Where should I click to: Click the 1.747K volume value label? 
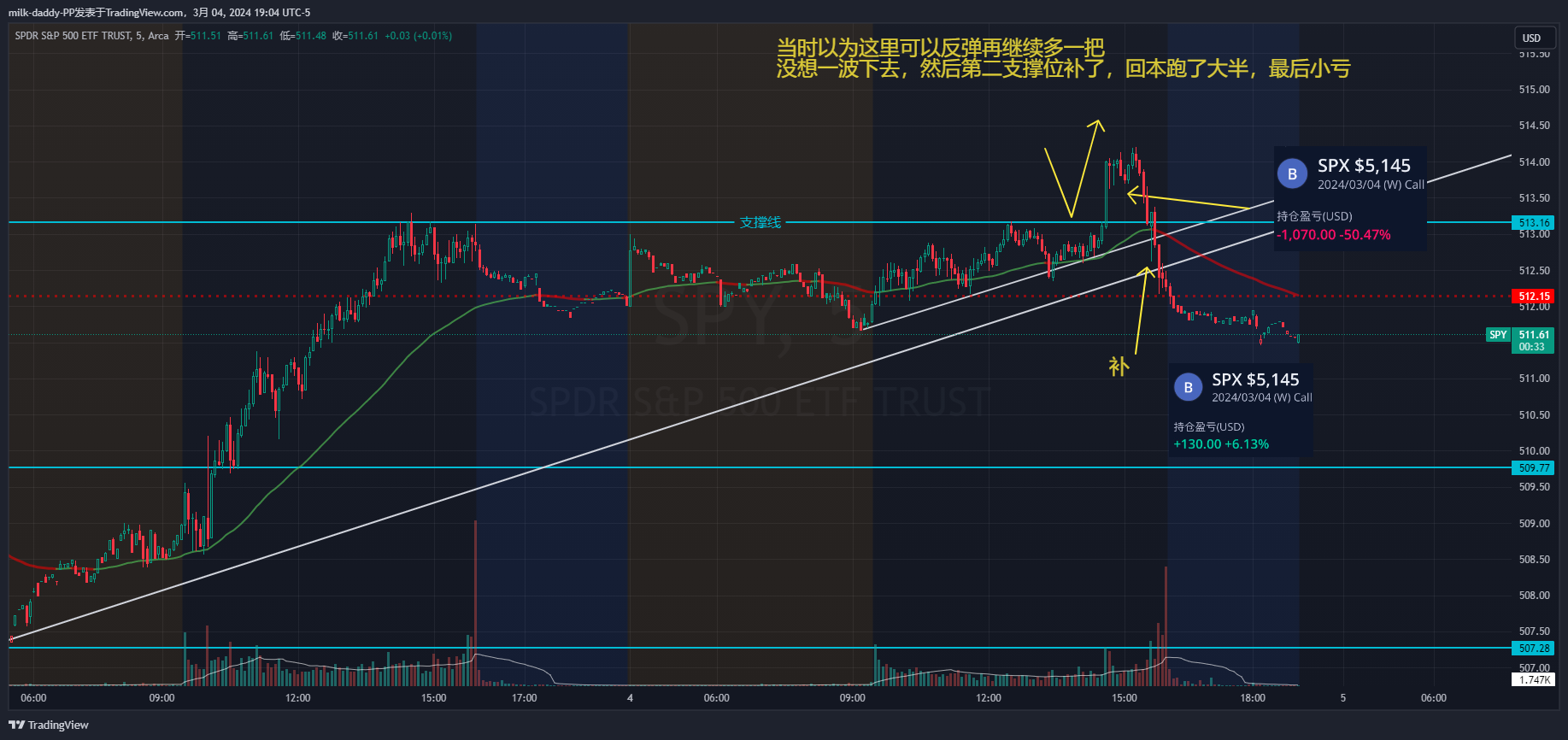tap(1534, 680)
